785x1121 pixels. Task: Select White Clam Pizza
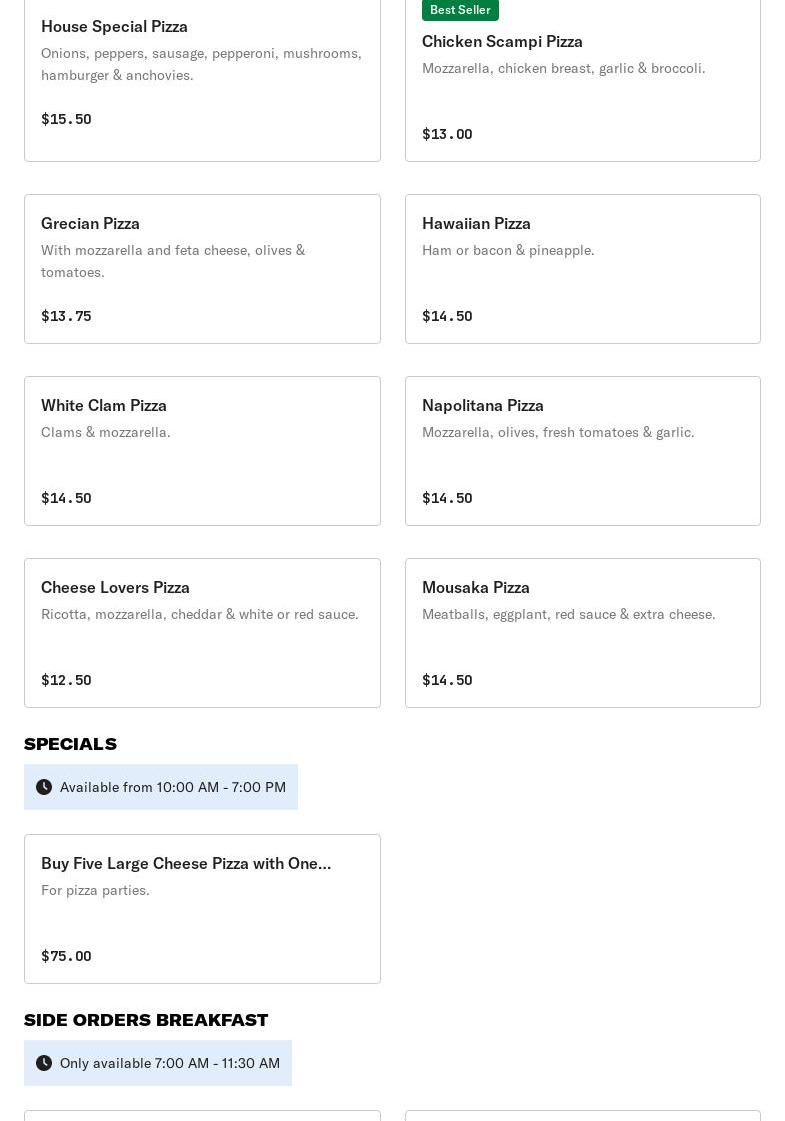click(x=202, y=450)
